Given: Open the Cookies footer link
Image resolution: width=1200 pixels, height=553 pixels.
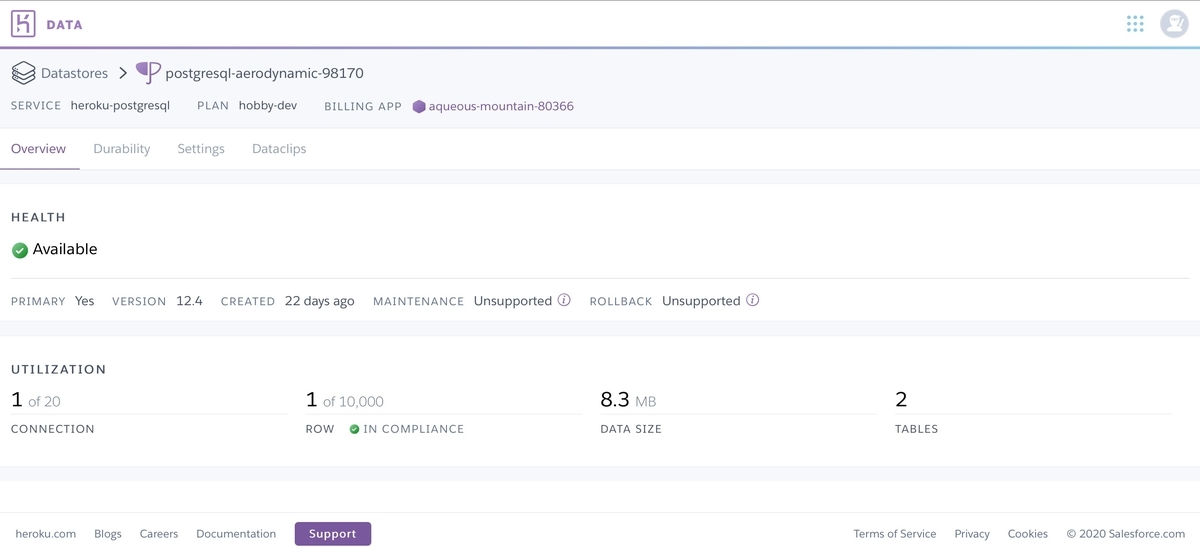Looking at the screenshot, I should coord(1028,534).
